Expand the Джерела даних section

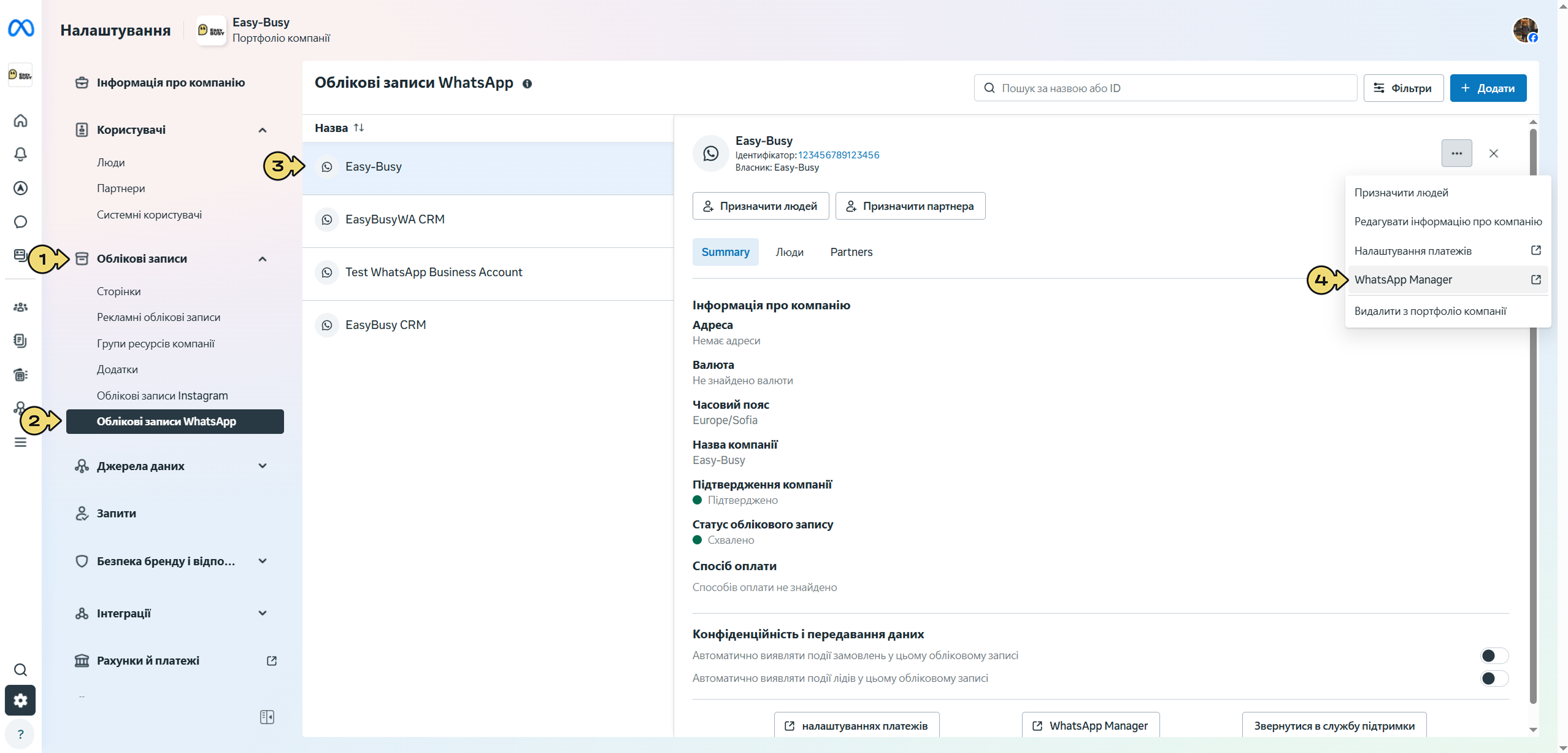(263, 466)
